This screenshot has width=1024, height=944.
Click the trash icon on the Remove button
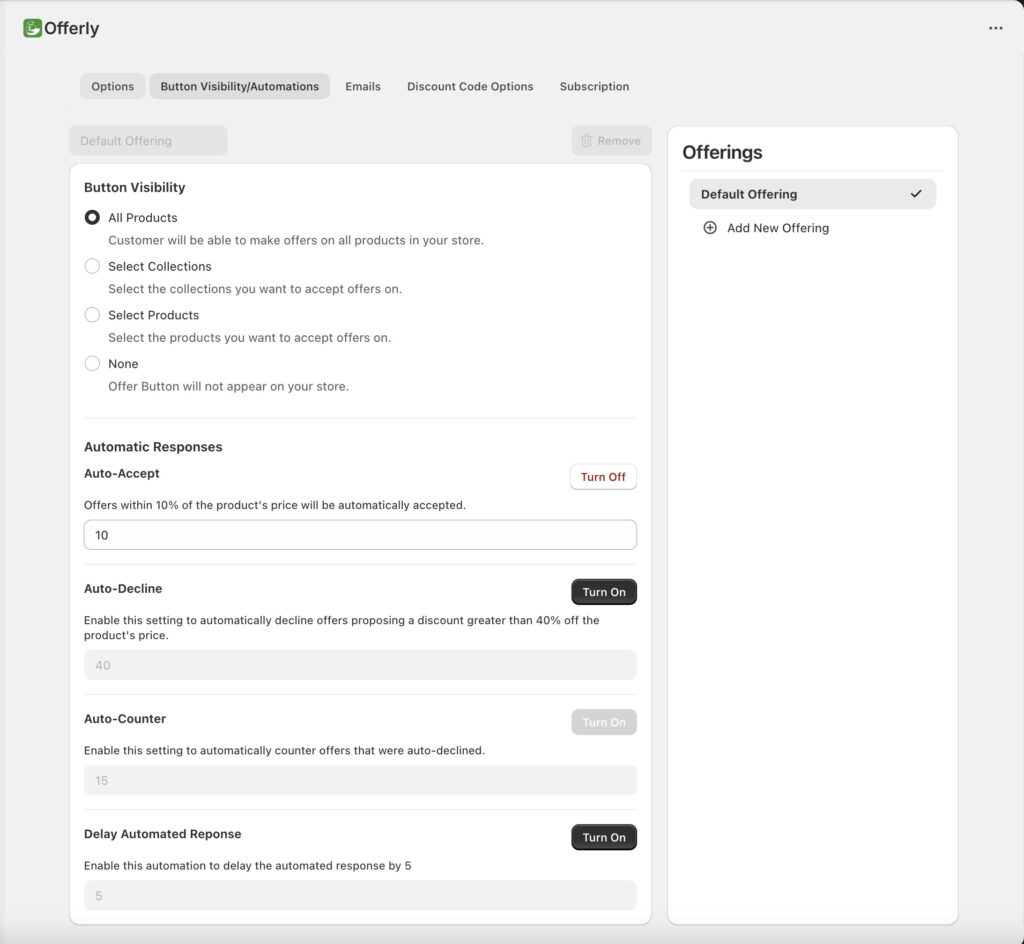(x=587, y=140)
